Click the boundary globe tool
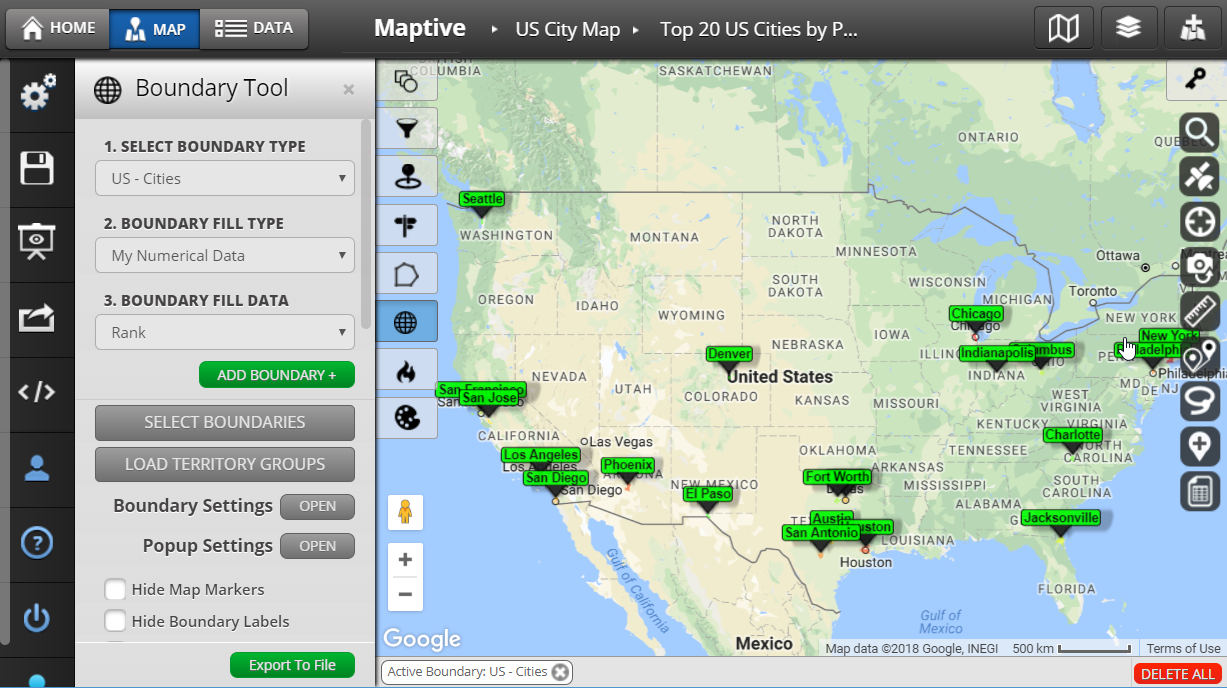The image size is (1227, 688). [407, 321]
